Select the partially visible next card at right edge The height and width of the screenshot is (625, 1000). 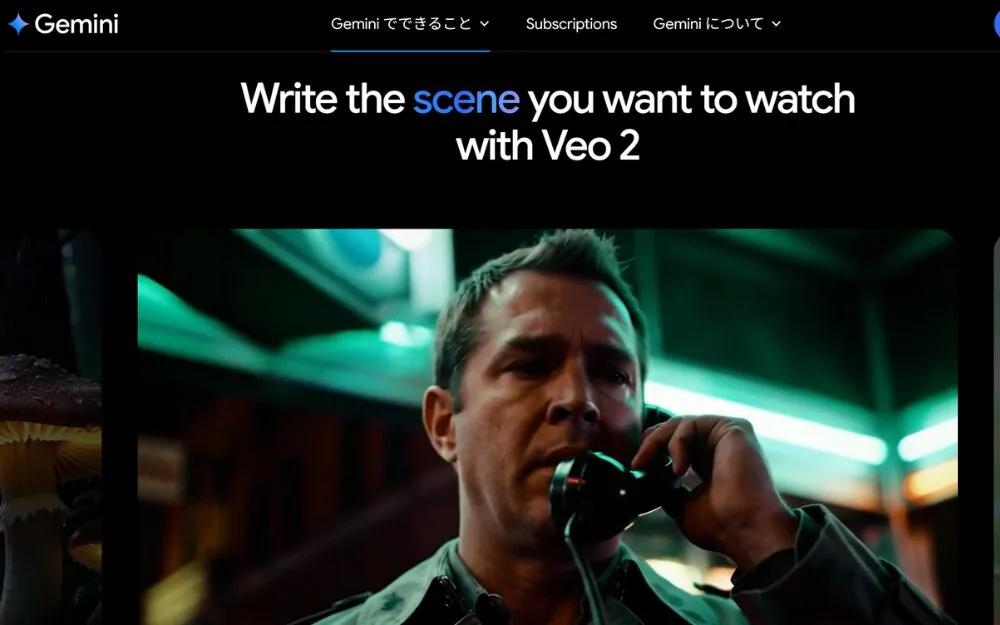point(996,427)
